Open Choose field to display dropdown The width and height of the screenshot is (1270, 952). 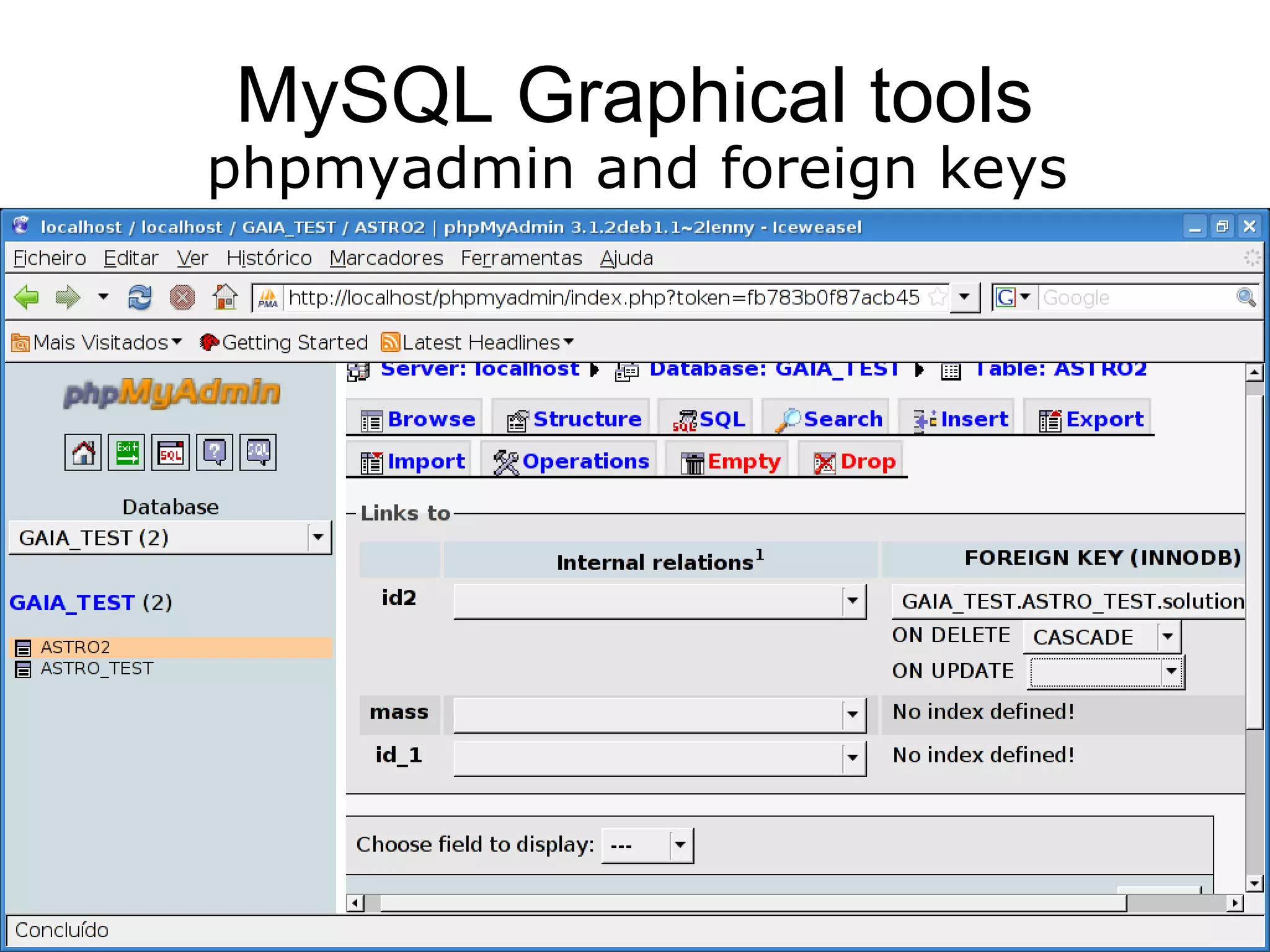647,845
